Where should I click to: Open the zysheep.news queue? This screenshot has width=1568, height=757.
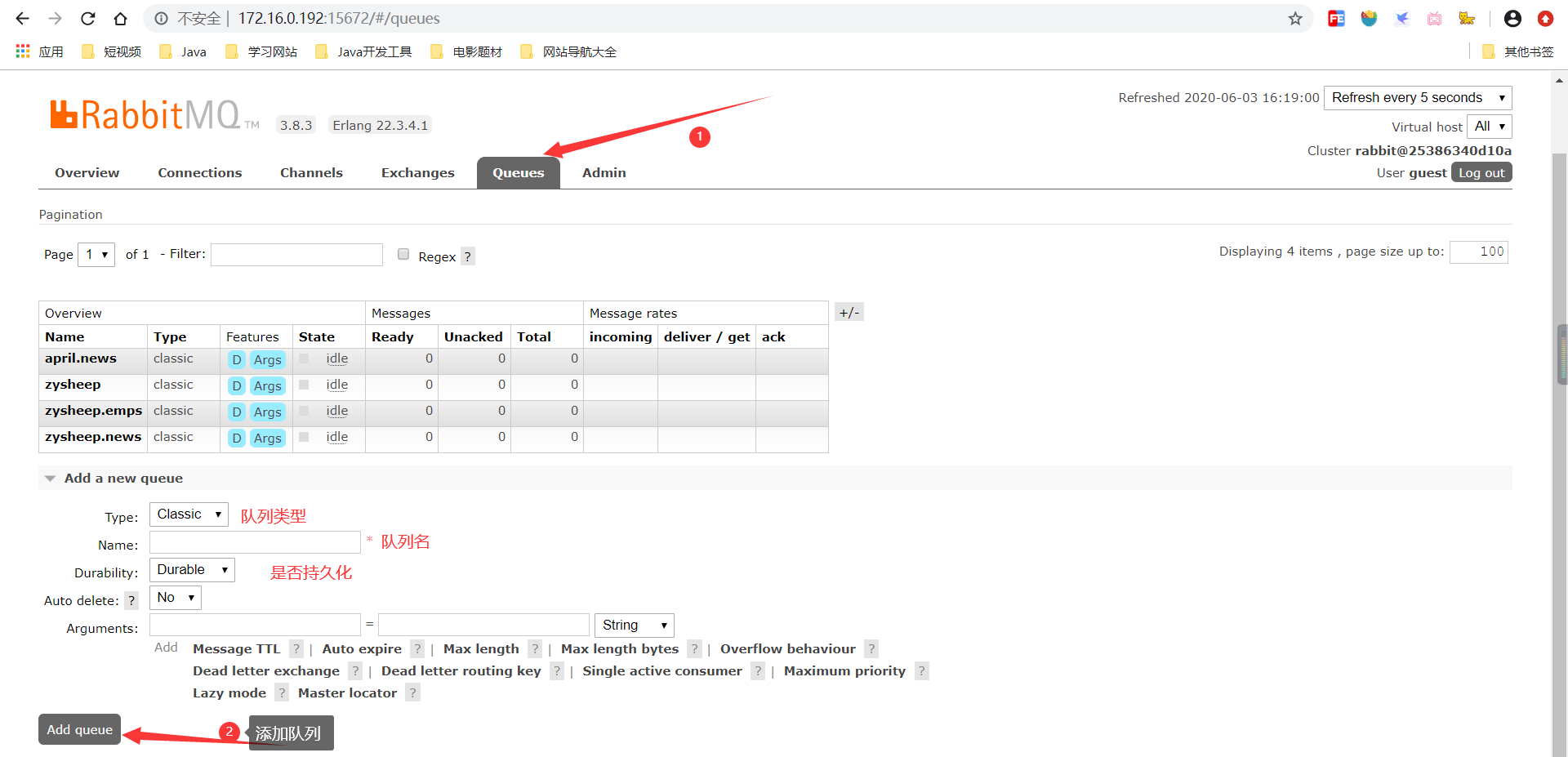tap(93, 436)
